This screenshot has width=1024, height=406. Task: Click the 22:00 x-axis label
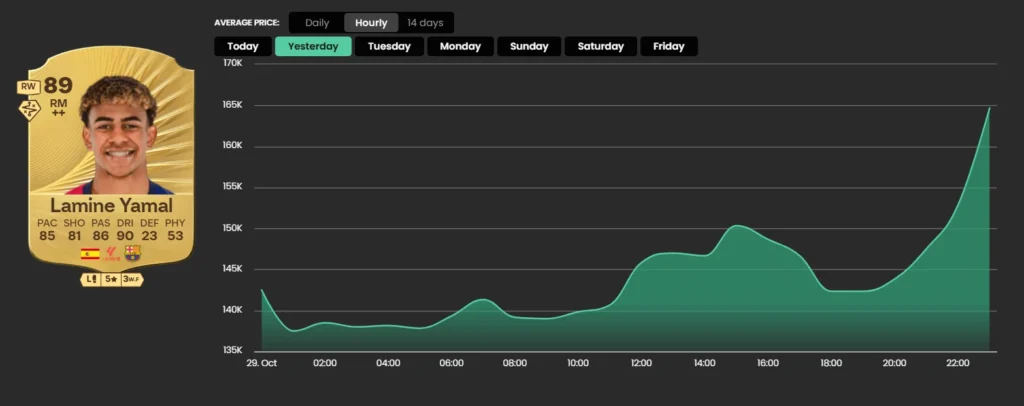tap(957, 363)
